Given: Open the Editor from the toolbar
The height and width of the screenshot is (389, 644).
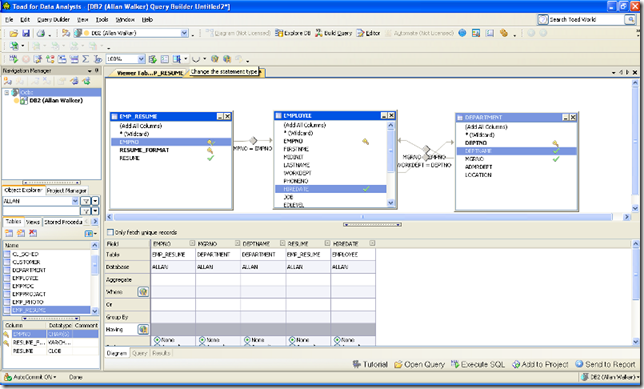Looking at the screenshot, I should click(x=368, y=33).
